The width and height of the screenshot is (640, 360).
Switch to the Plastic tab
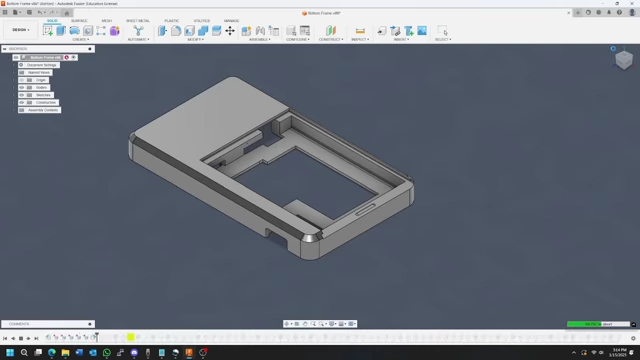(171, 21)
